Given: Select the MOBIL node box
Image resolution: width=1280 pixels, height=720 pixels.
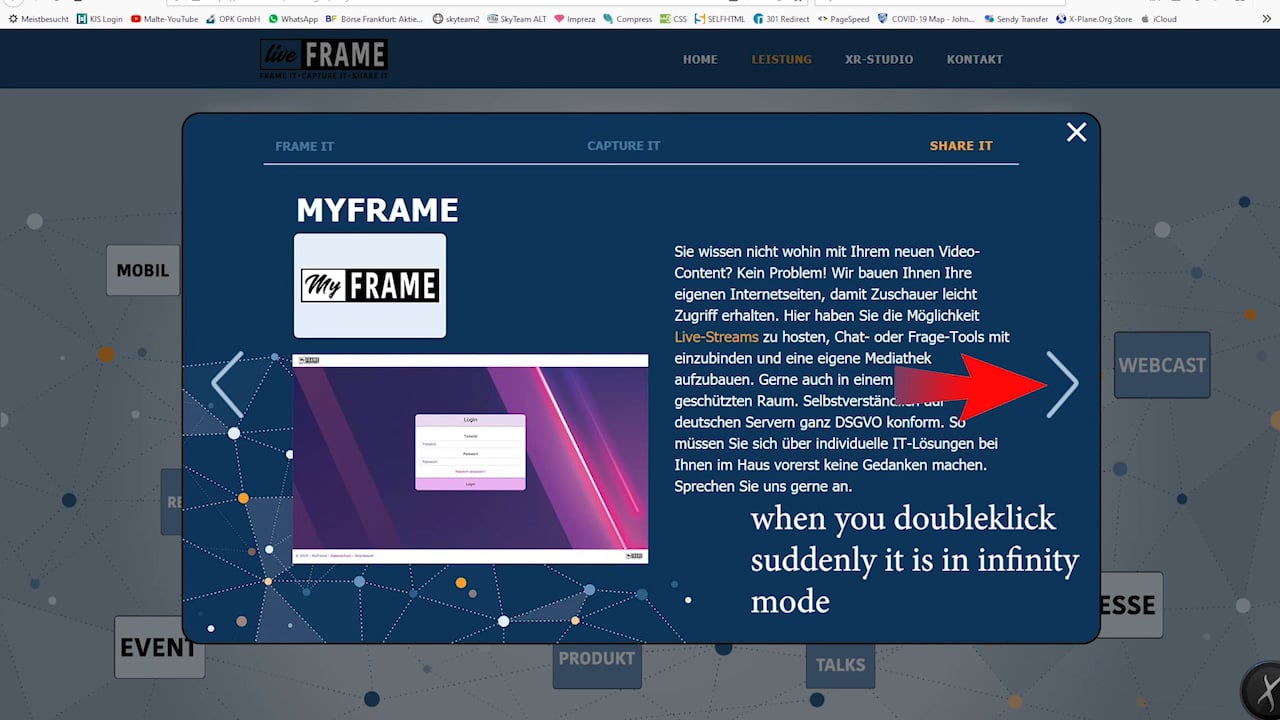Looking at the screenshot, I should (143, 270).
